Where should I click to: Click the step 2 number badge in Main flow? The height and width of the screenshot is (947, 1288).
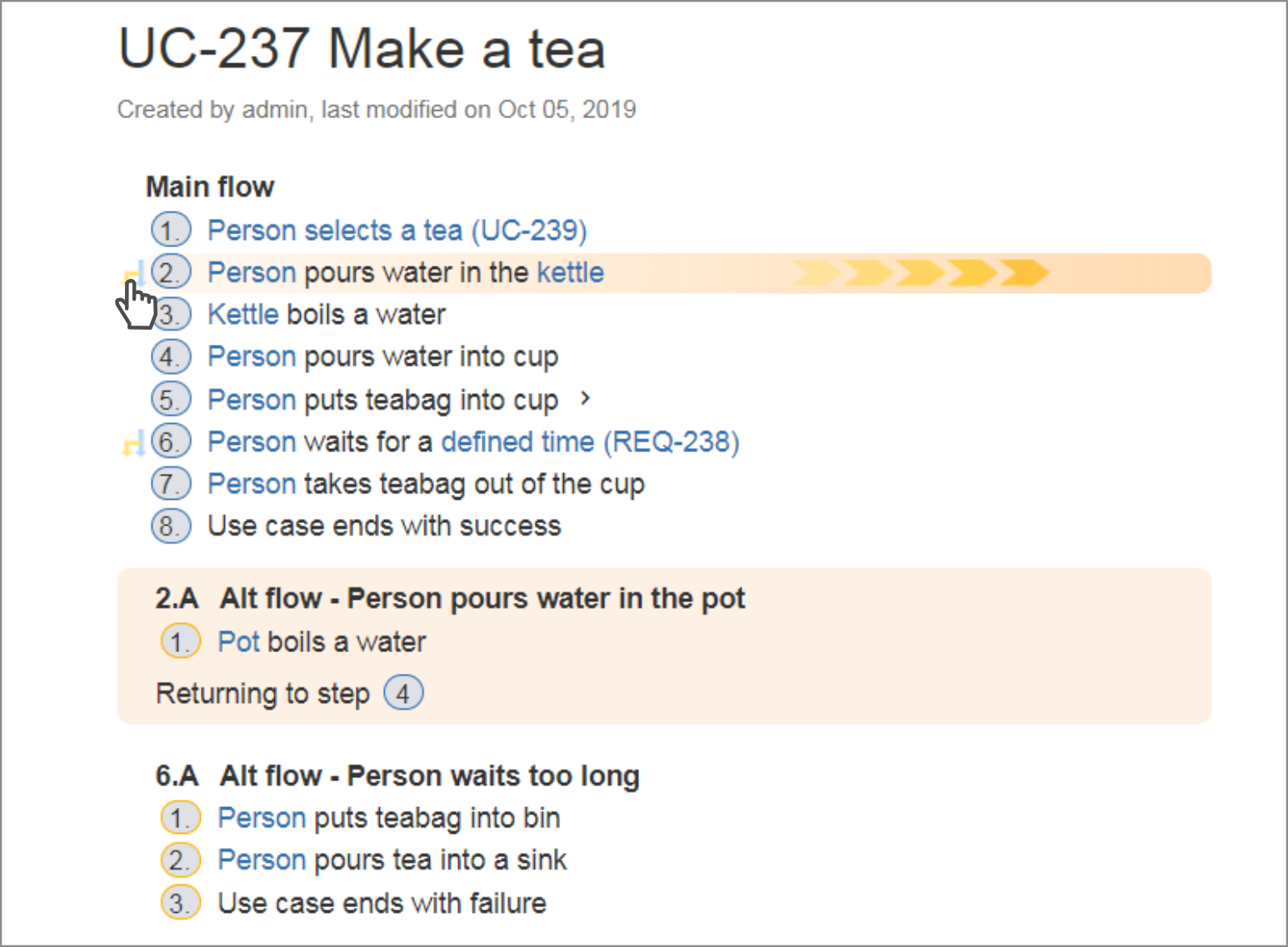[171, 272]
